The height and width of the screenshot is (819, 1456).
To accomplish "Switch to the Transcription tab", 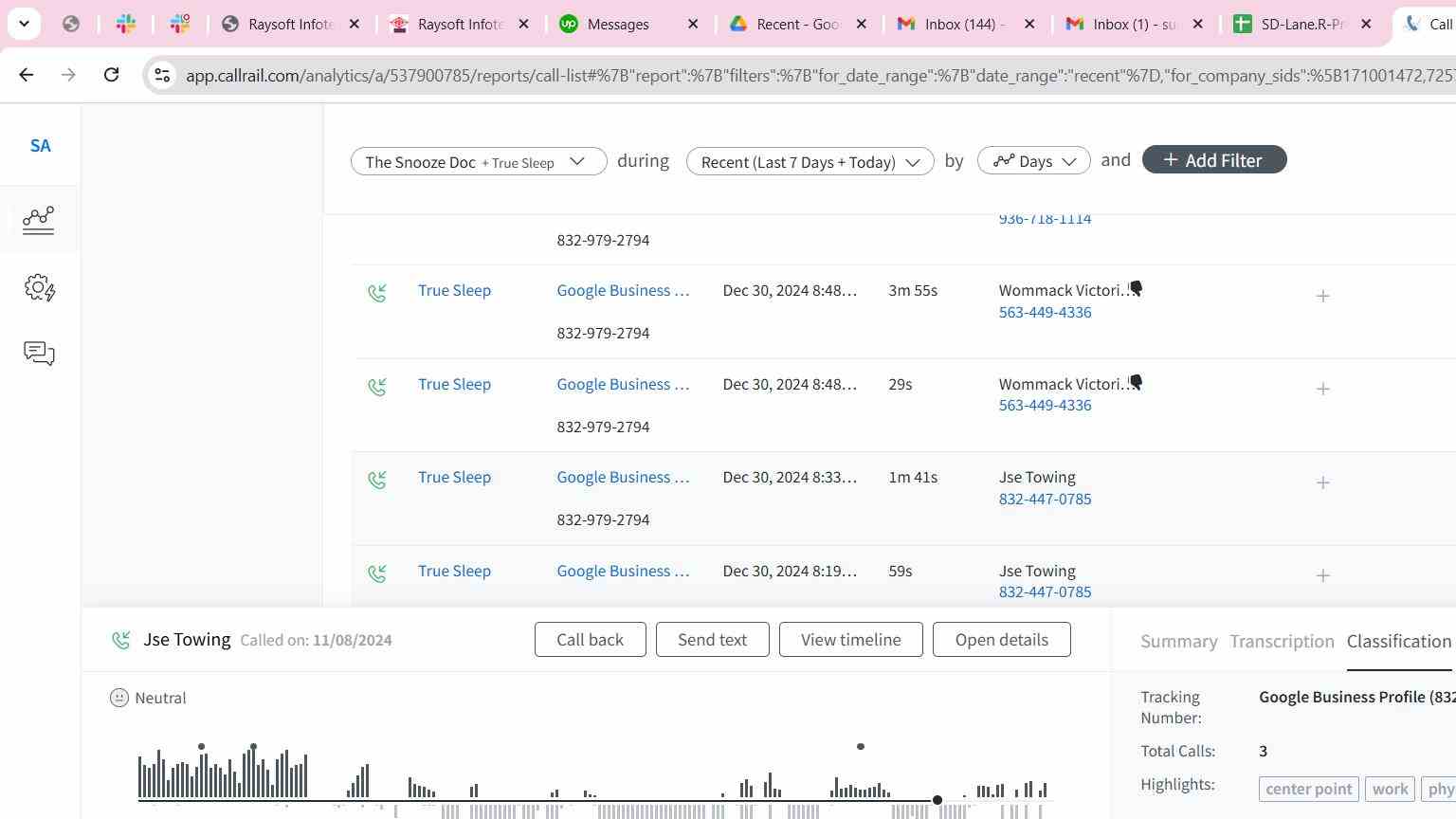I will [1282, 642].
